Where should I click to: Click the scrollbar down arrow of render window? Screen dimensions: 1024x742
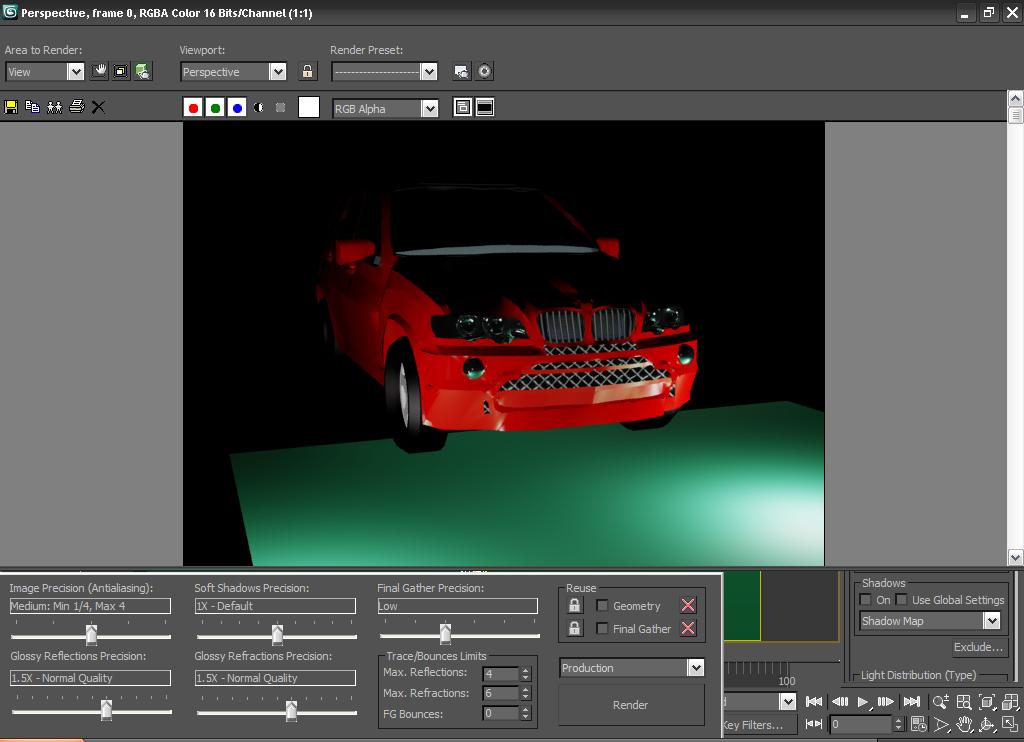click(1016, 558)
